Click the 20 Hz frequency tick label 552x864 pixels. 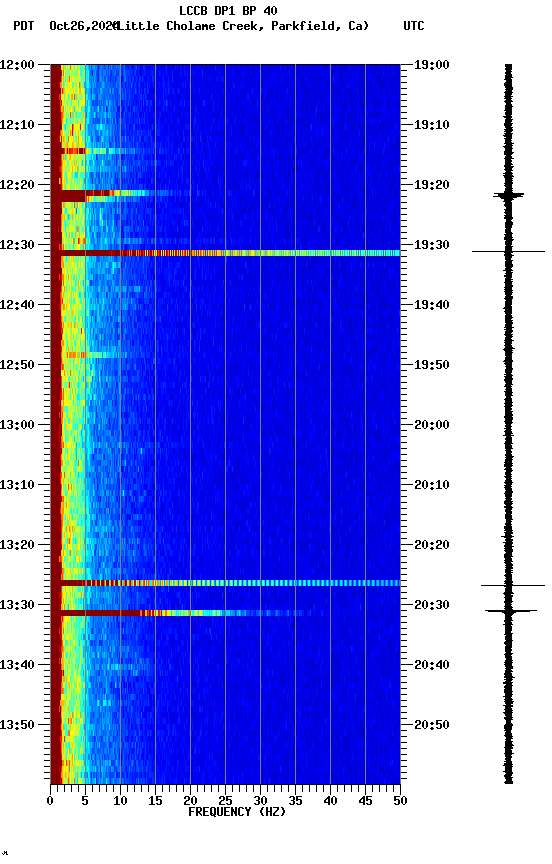pos(190,801)
